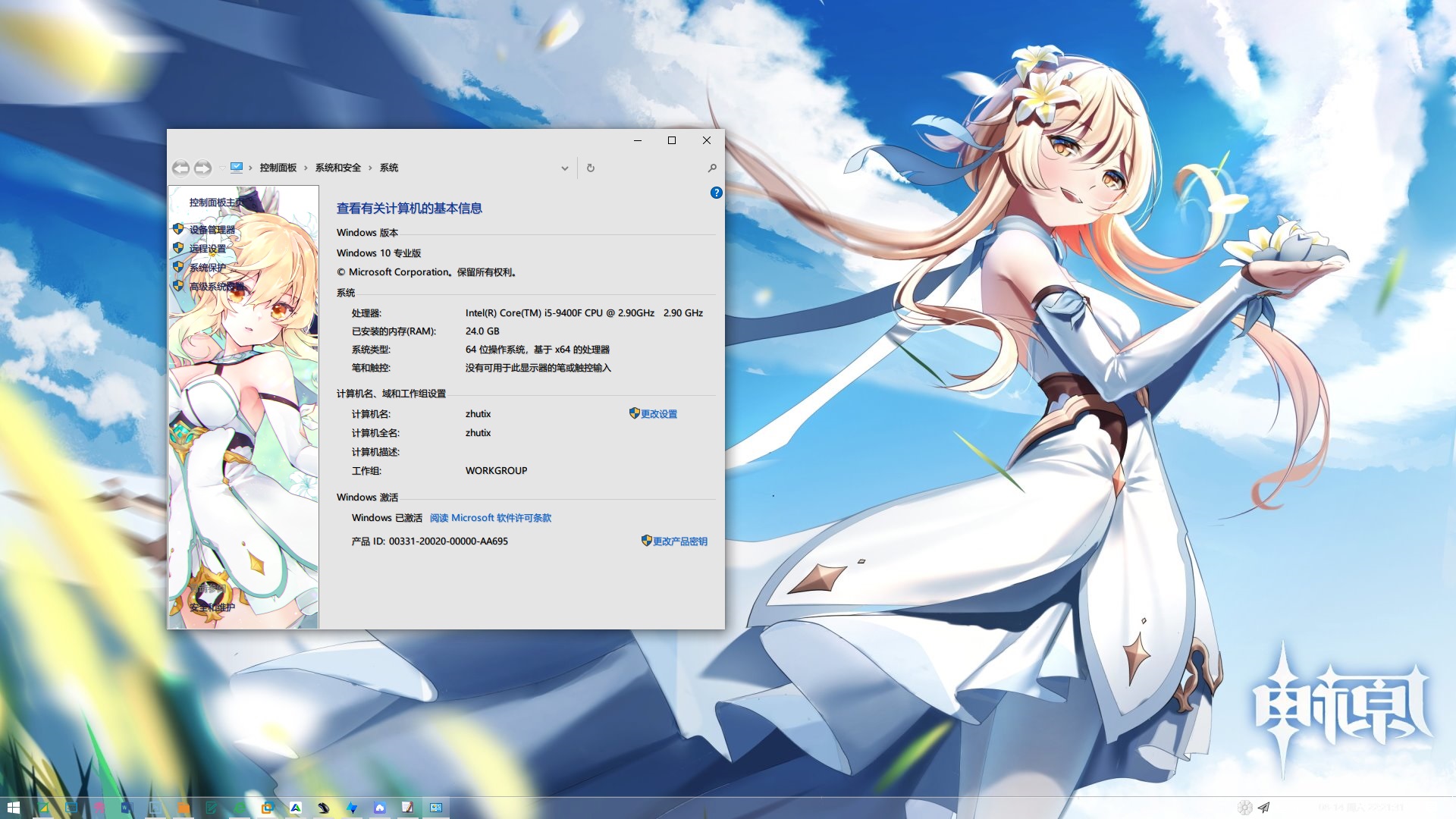Open 安全和维护 at the sidebar bottom
The width and height of the screenshot is (1456, 819).
click(x=212, y=607)
